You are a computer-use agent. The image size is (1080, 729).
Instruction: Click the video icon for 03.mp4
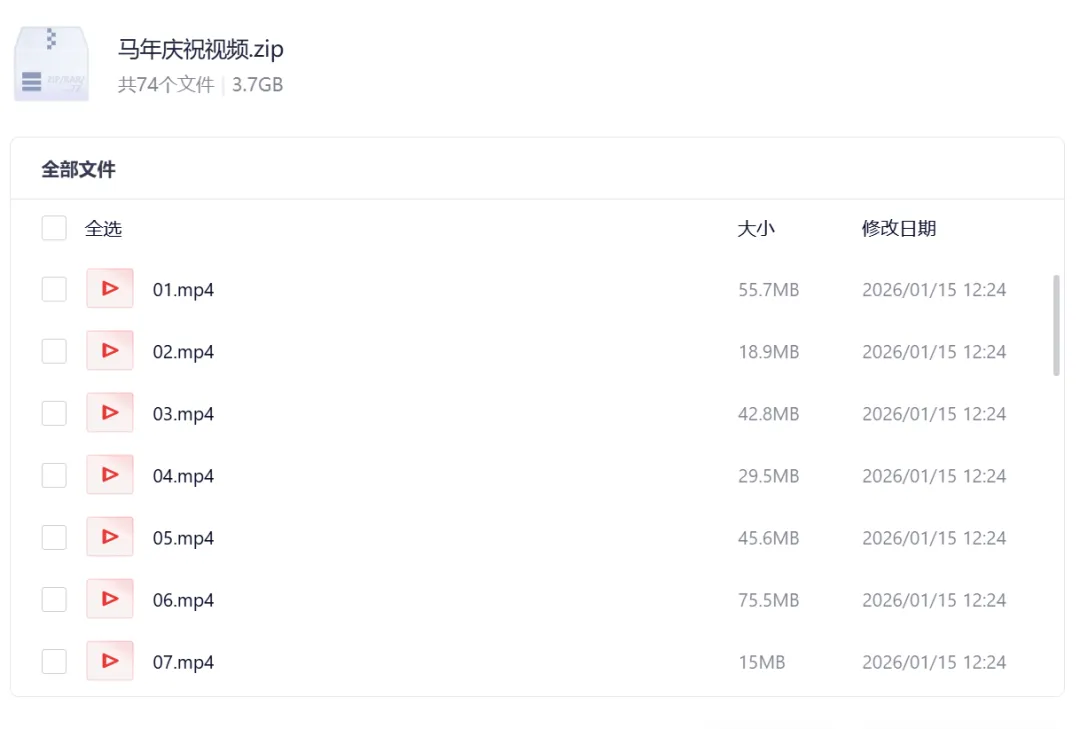click(x=110, y=413)
